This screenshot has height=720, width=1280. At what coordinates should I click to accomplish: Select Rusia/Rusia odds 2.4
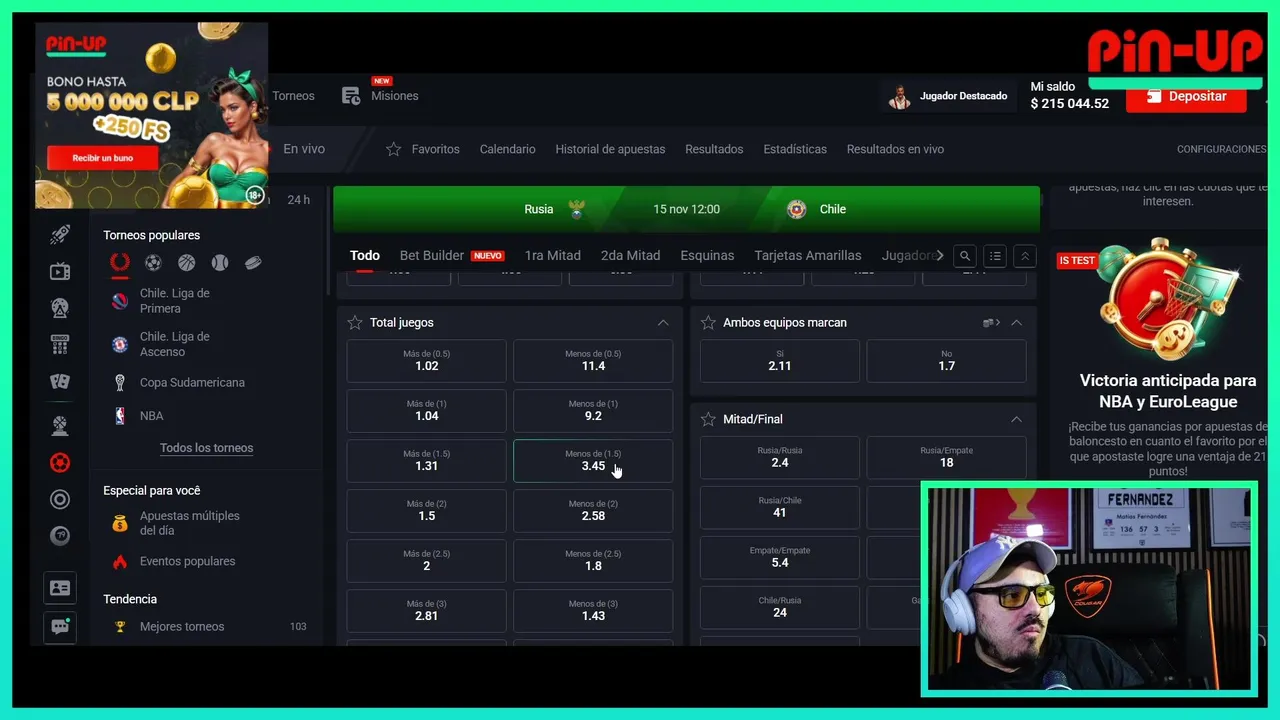(x=780, y=457)
